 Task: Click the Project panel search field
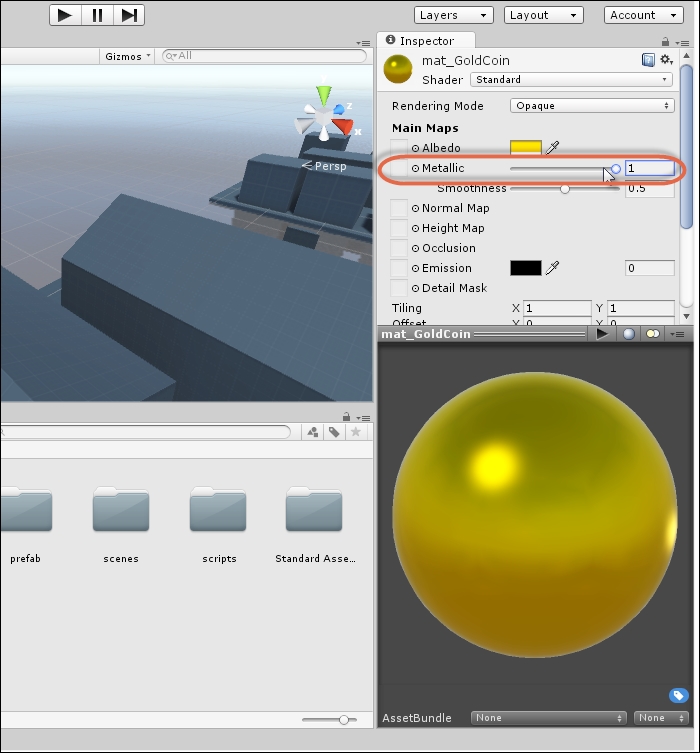145,432
